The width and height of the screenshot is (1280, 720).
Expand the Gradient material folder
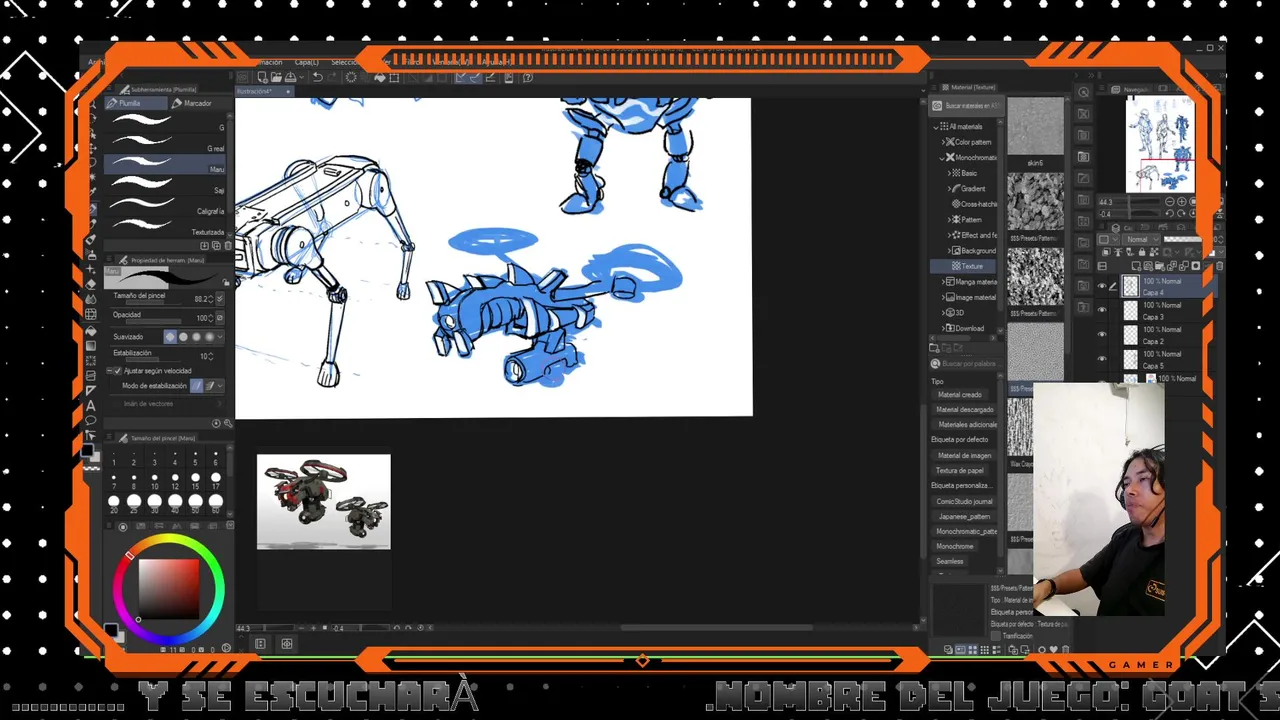tap(950, 189)
